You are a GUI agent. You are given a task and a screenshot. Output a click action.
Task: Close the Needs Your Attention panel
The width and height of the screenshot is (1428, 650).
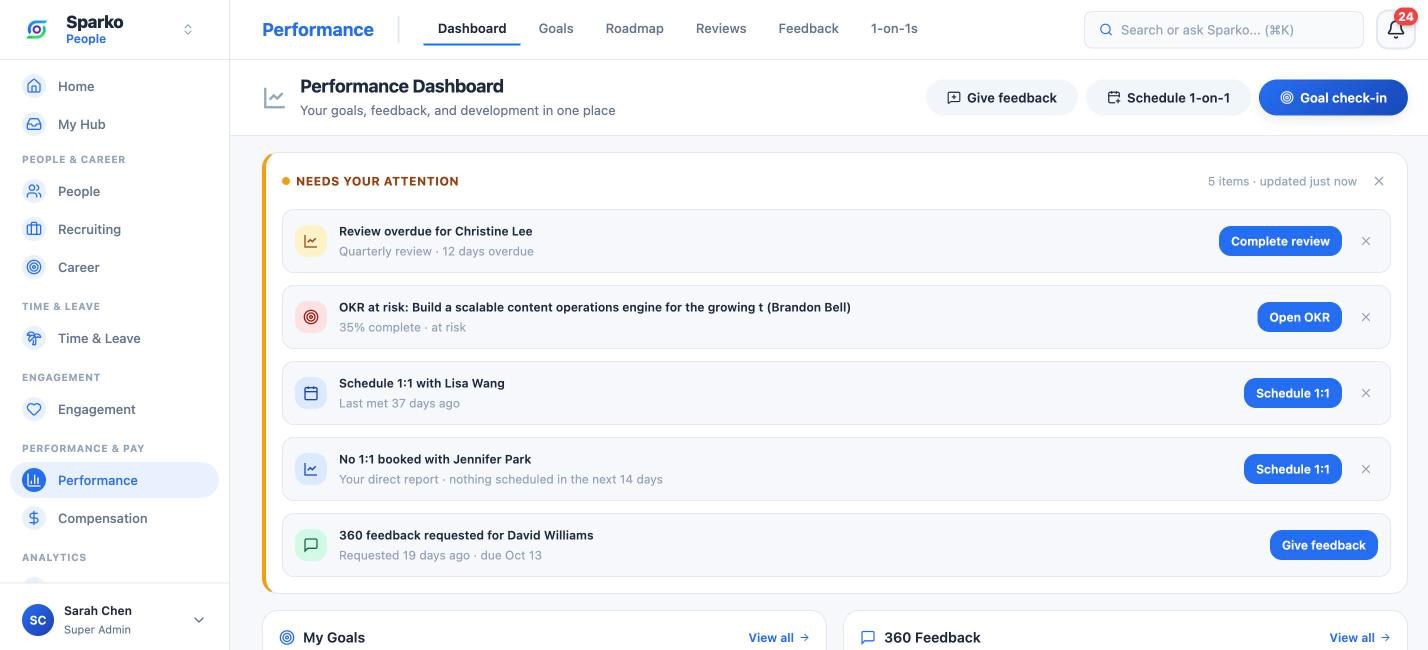coord(1379,181)
